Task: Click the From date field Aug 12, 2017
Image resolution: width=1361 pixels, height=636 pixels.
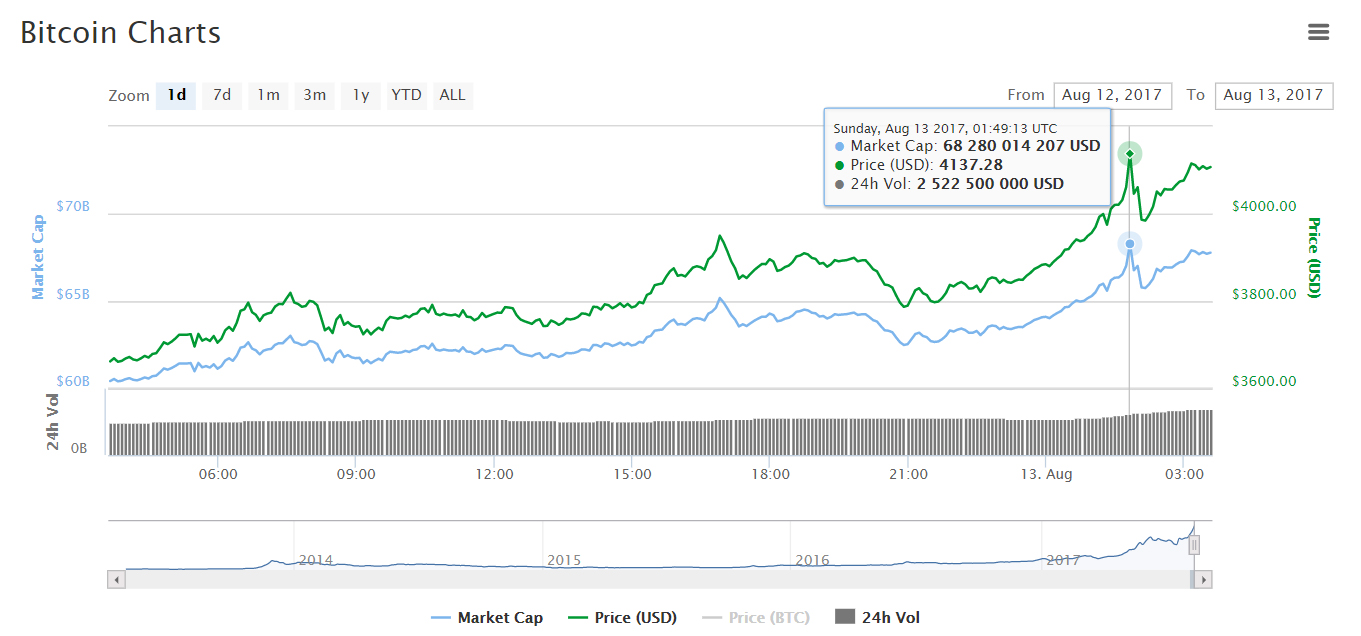Action: 1112,95
